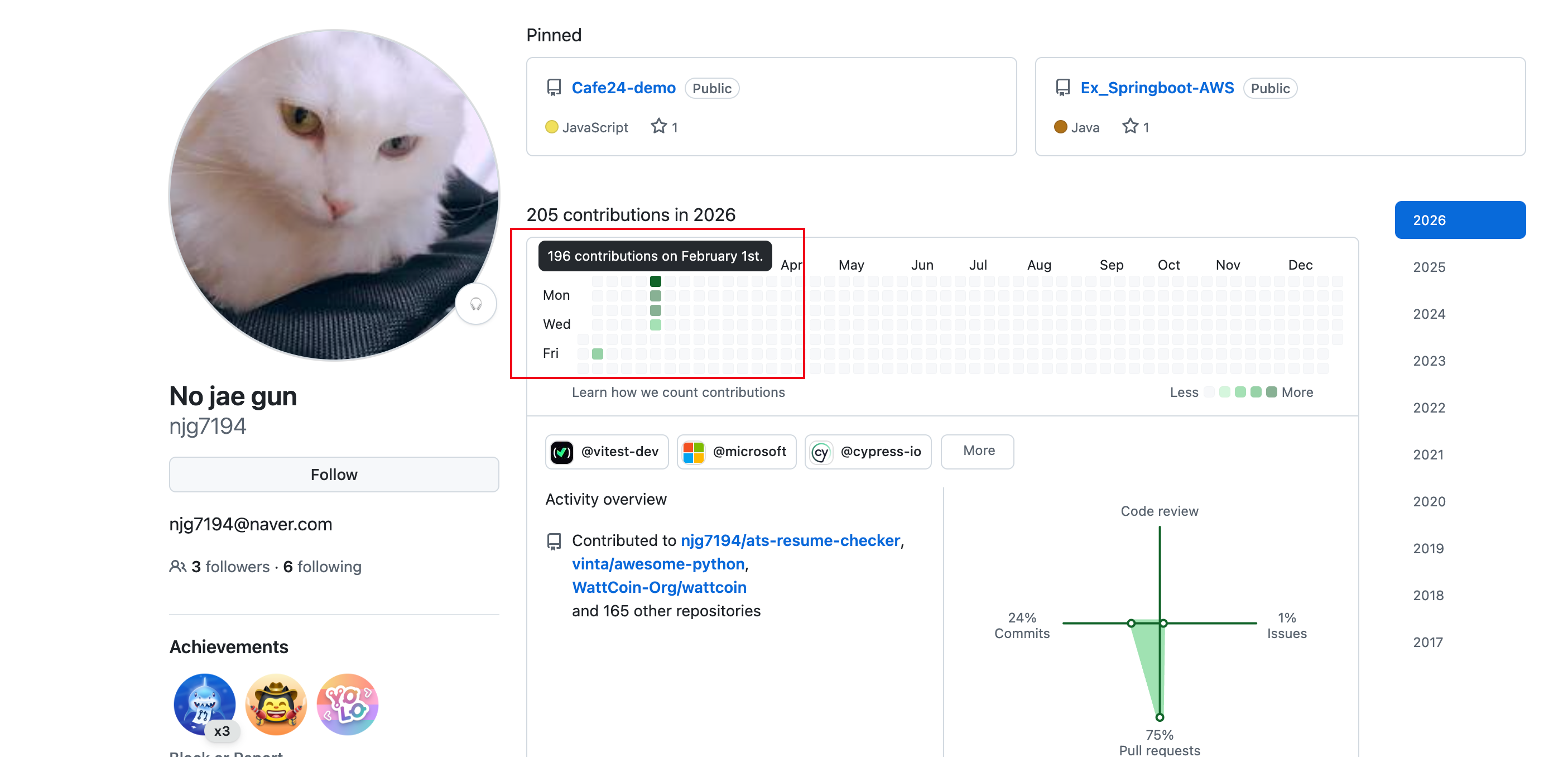
Task: Open njg7194/ats-resume-checker repository link
Action: click(x=790, y=540)
